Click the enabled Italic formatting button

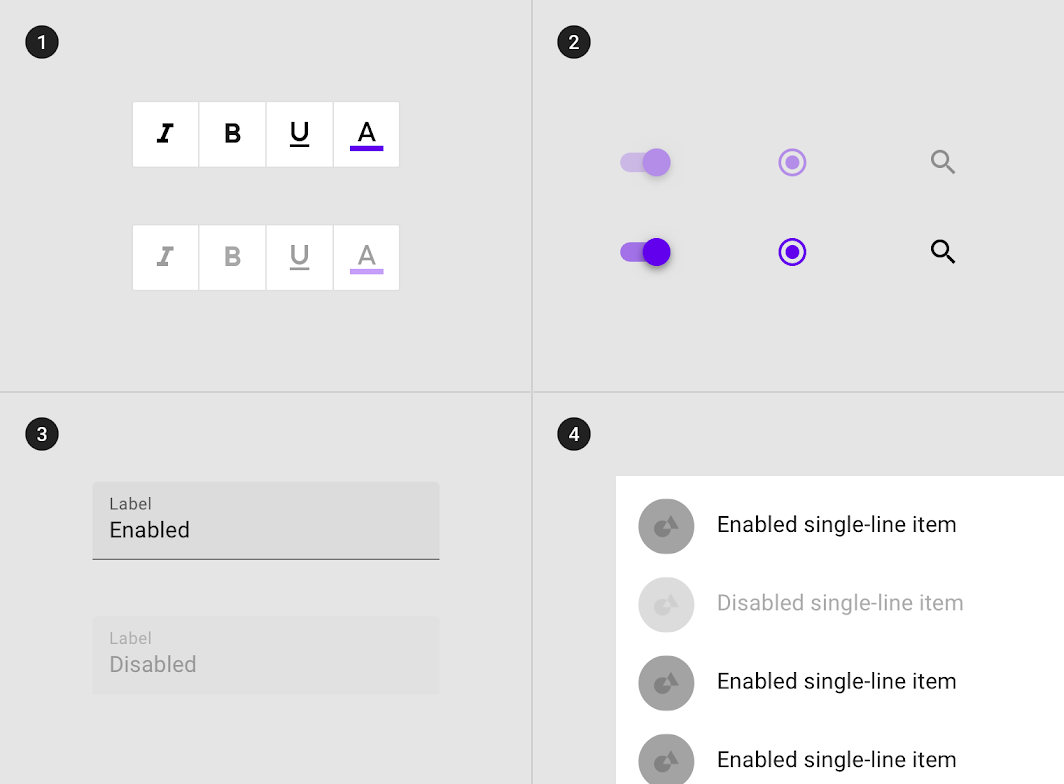pos(166,134)
